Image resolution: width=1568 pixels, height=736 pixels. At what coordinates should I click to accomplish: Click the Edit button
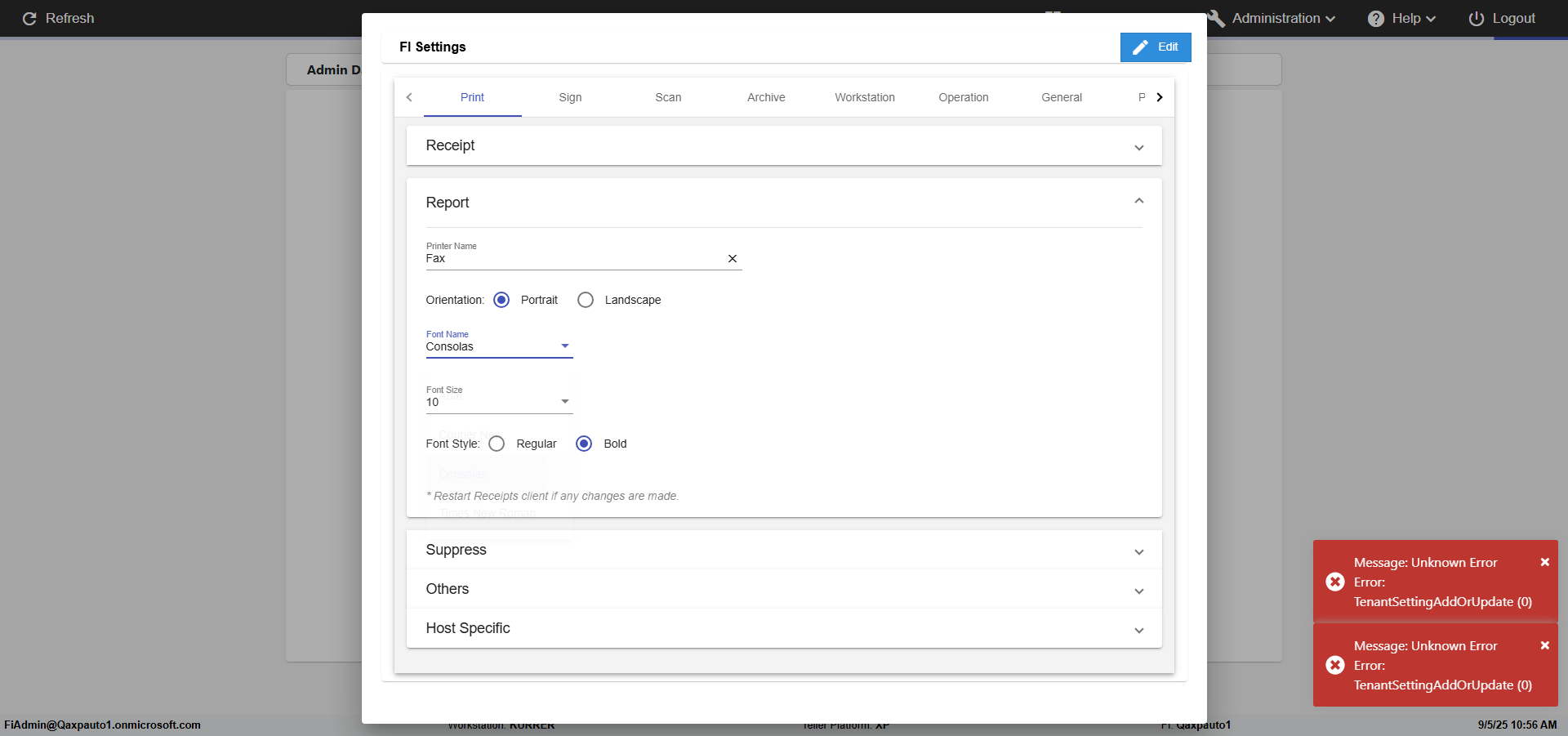pos(1155,47)
